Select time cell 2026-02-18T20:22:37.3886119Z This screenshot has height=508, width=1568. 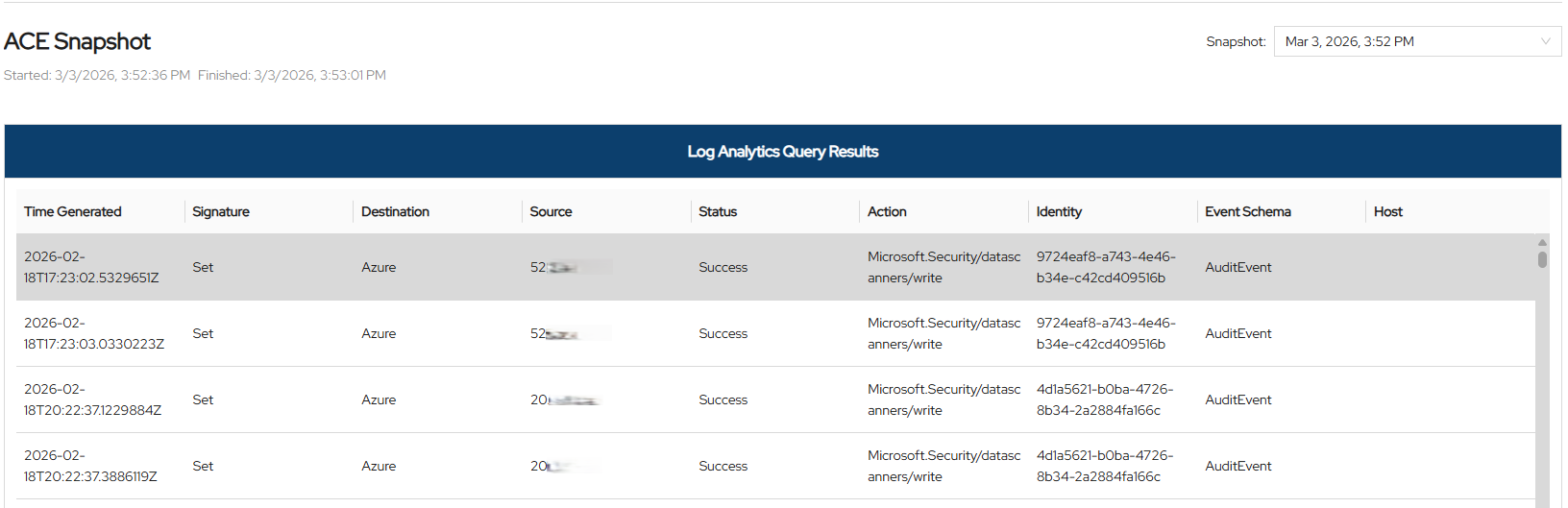click(x=90, y=466)
